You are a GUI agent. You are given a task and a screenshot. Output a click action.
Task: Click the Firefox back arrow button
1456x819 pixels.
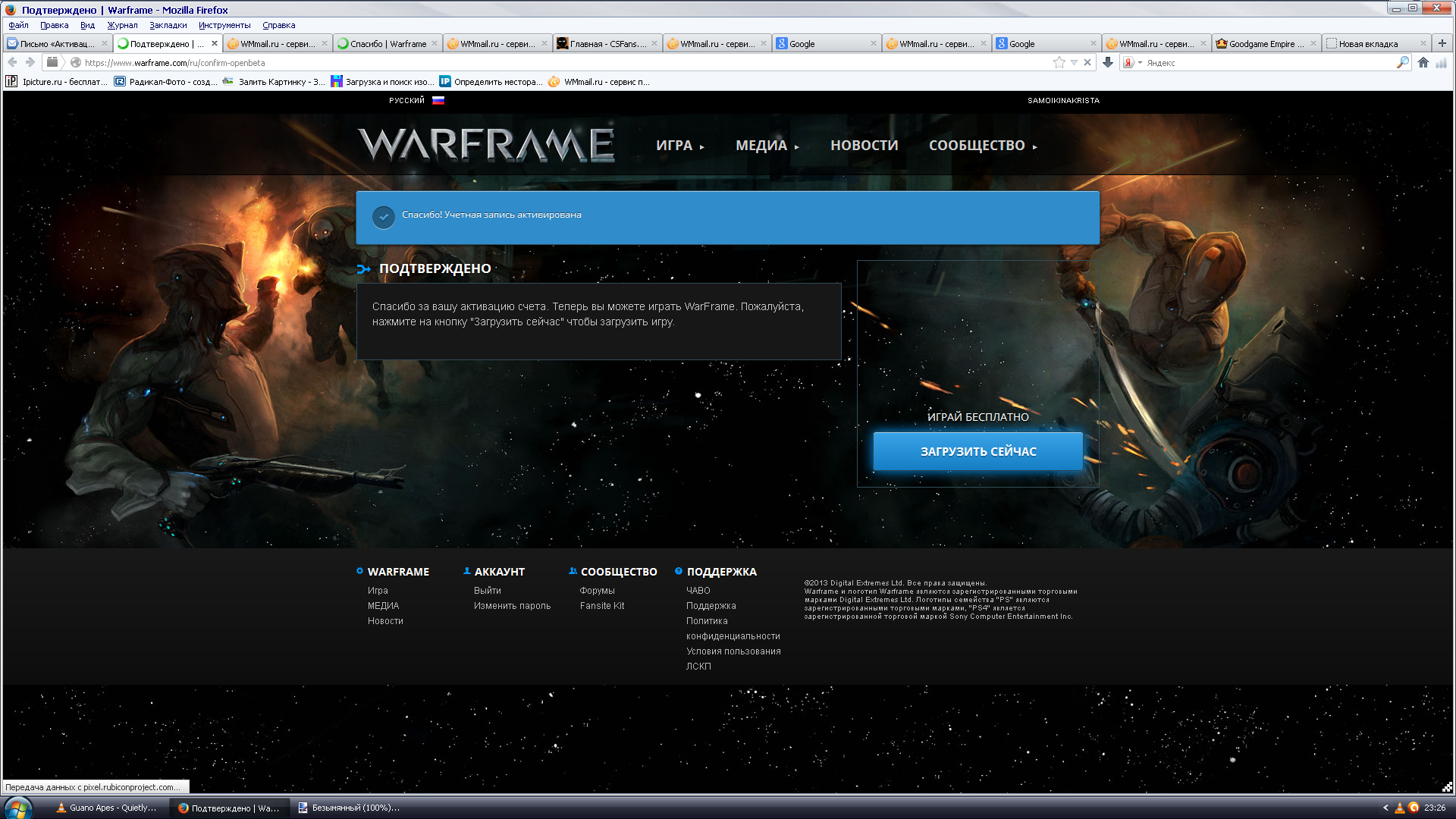[12, 62]
